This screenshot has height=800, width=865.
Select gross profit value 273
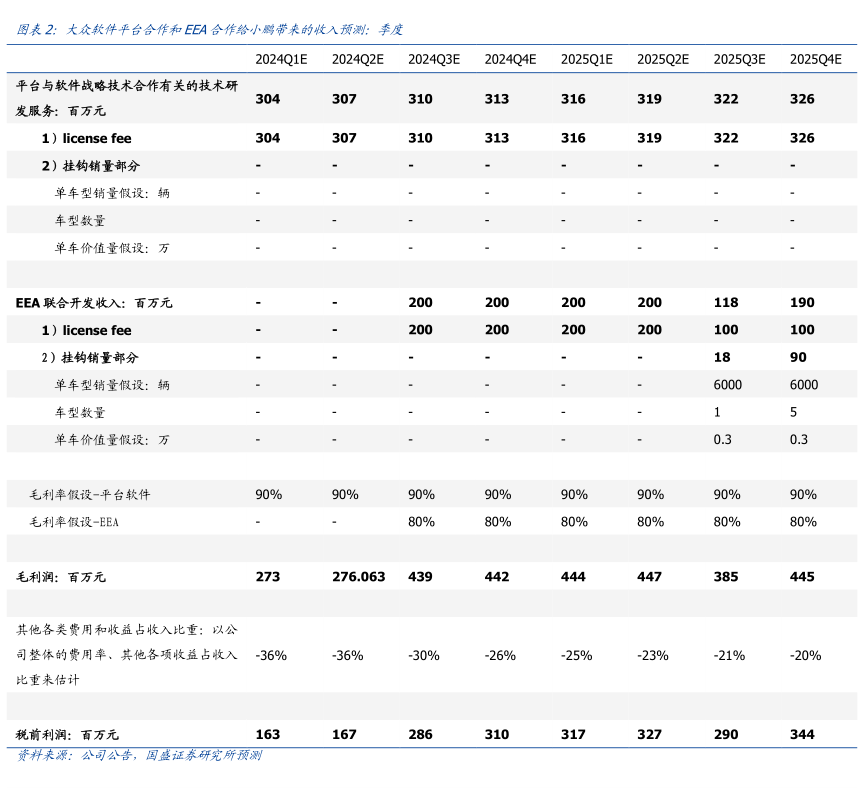pyautogui.click(x=268, y=577)
